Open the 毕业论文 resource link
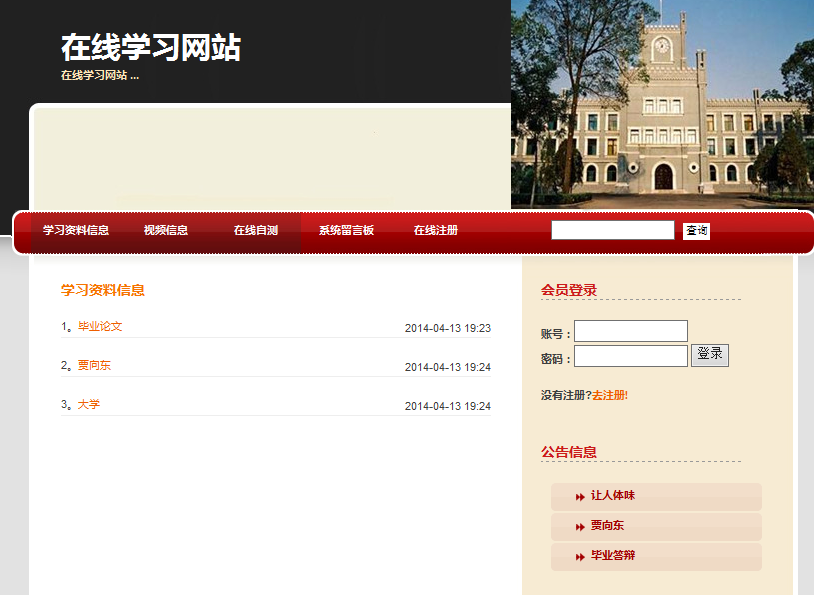The image size is (814, 595). [100, 326]
